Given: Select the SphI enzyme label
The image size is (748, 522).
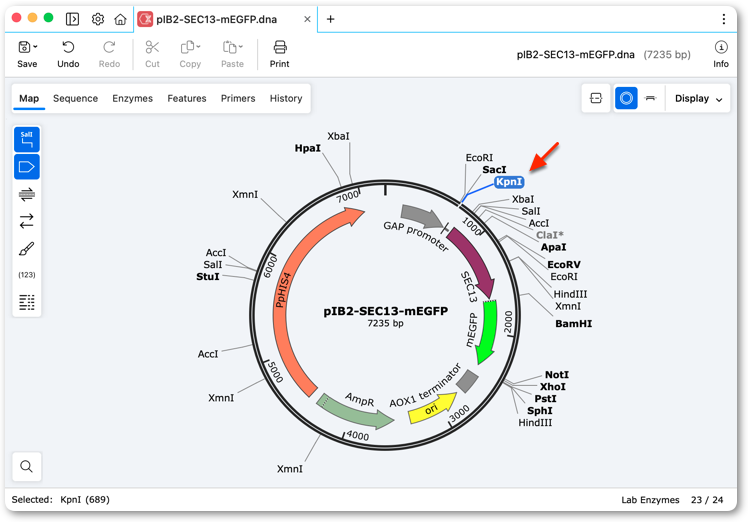Looking at the screenshot, I should [x=540, y=410].
